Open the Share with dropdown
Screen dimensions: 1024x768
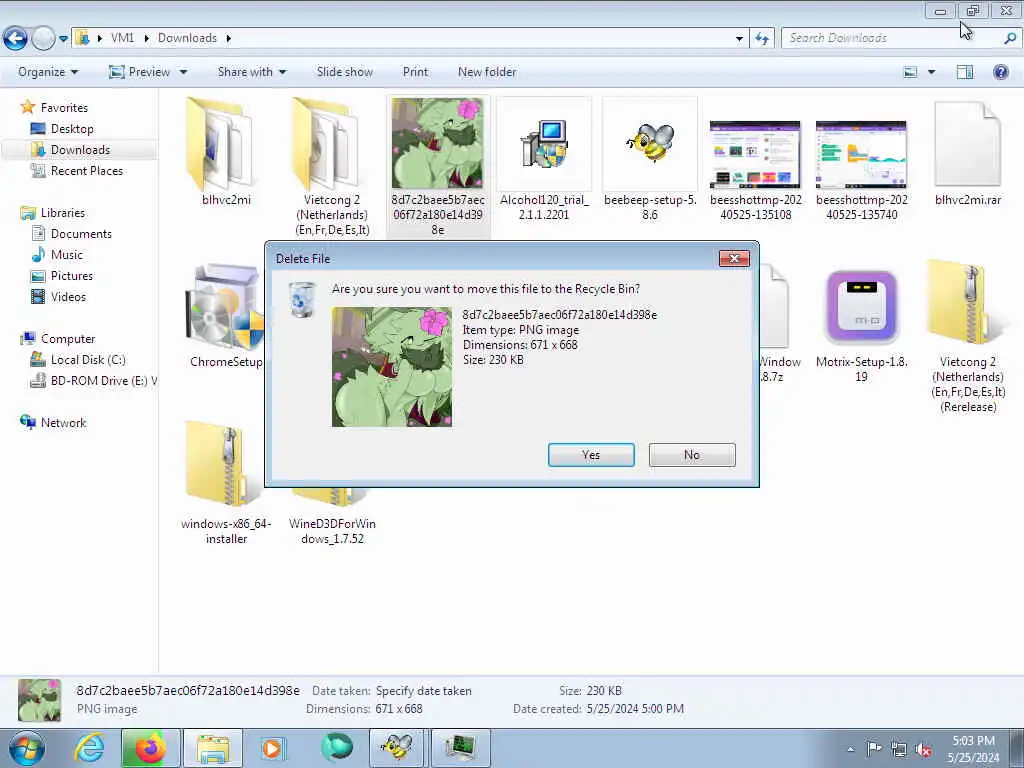(x=252, y=72)
